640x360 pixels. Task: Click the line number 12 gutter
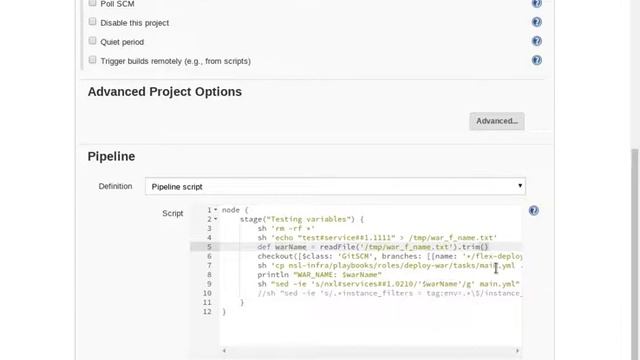pos(207,312)
